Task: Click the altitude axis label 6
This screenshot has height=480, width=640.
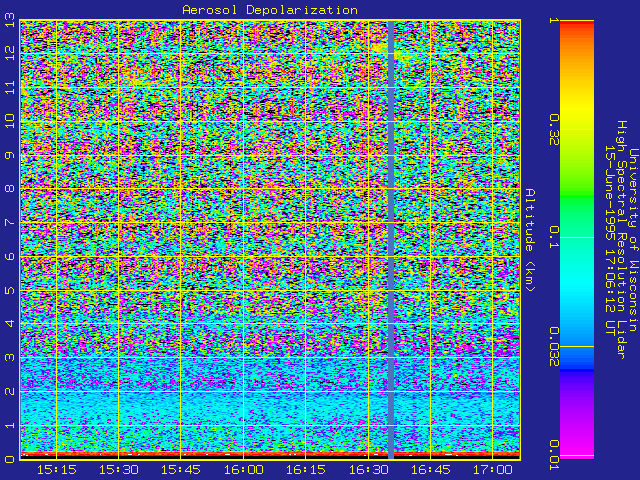Action: click(10, 256)
